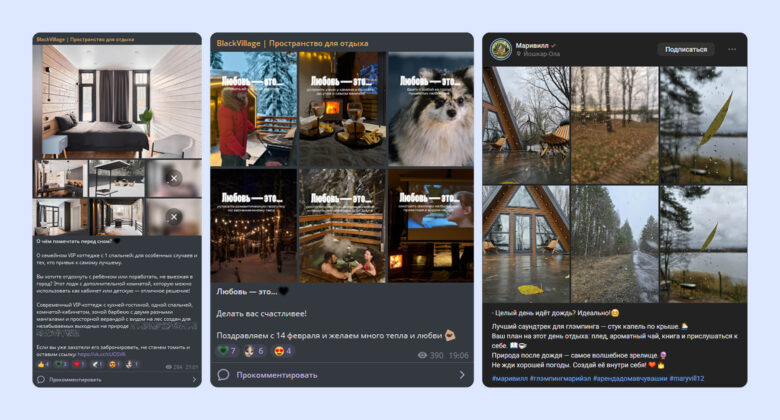Remove the lower blurred photo with X
This screenshot has height=420, width=780.
tap(174, 217)
